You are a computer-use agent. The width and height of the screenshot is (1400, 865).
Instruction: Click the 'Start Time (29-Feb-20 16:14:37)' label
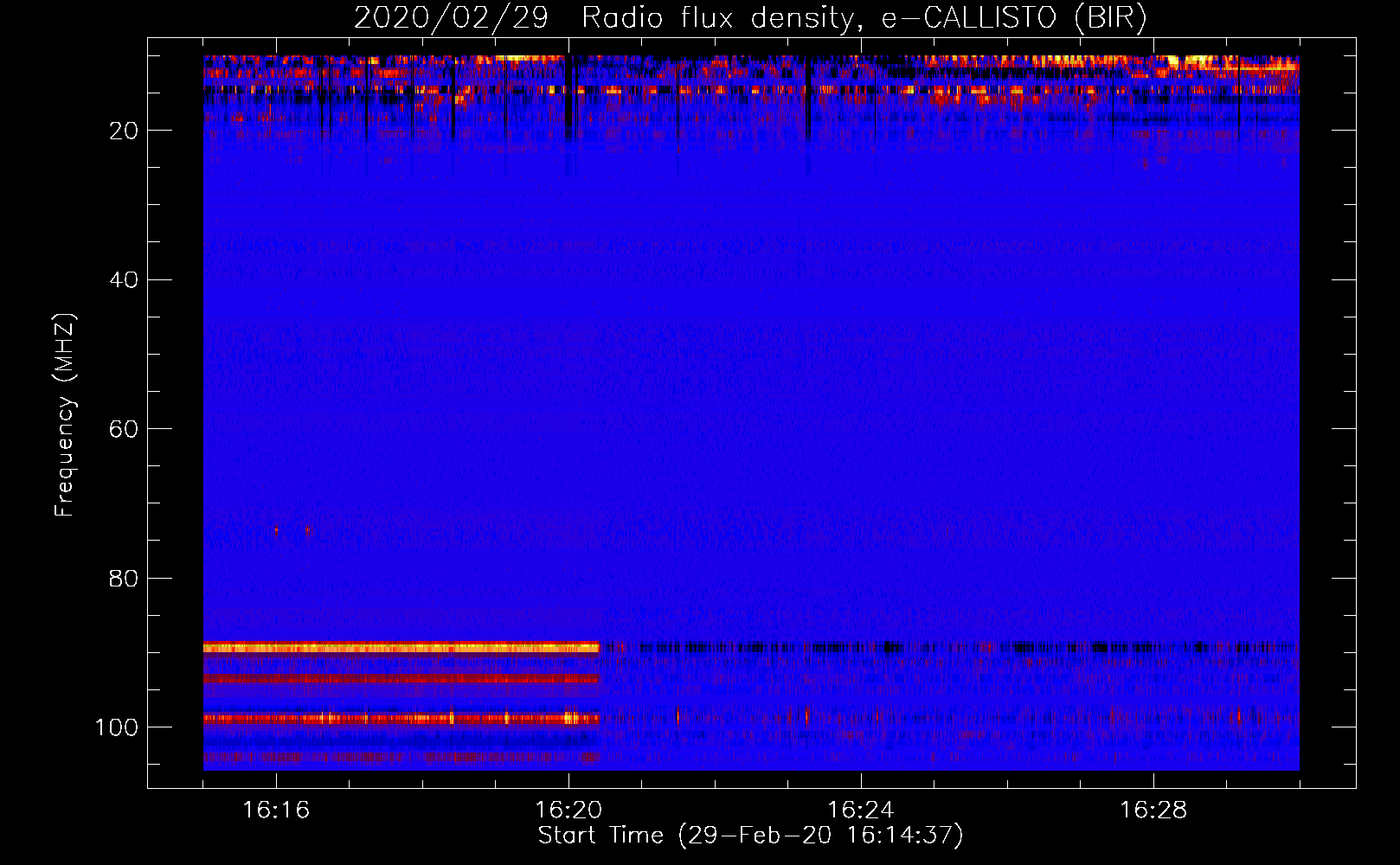point(750,836)
